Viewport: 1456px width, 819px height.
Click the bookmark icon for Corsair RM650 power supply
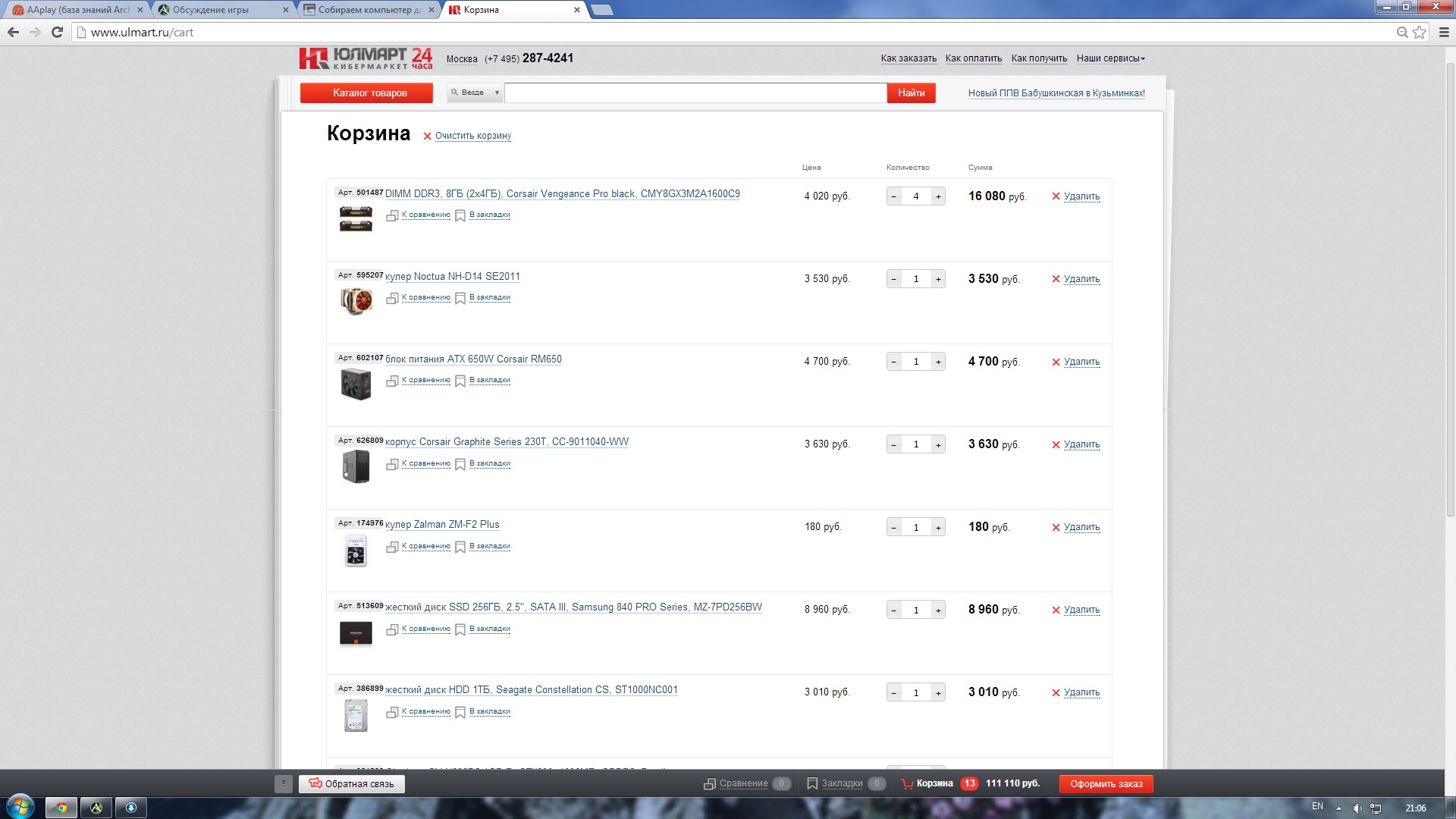(x=460, y=381)
